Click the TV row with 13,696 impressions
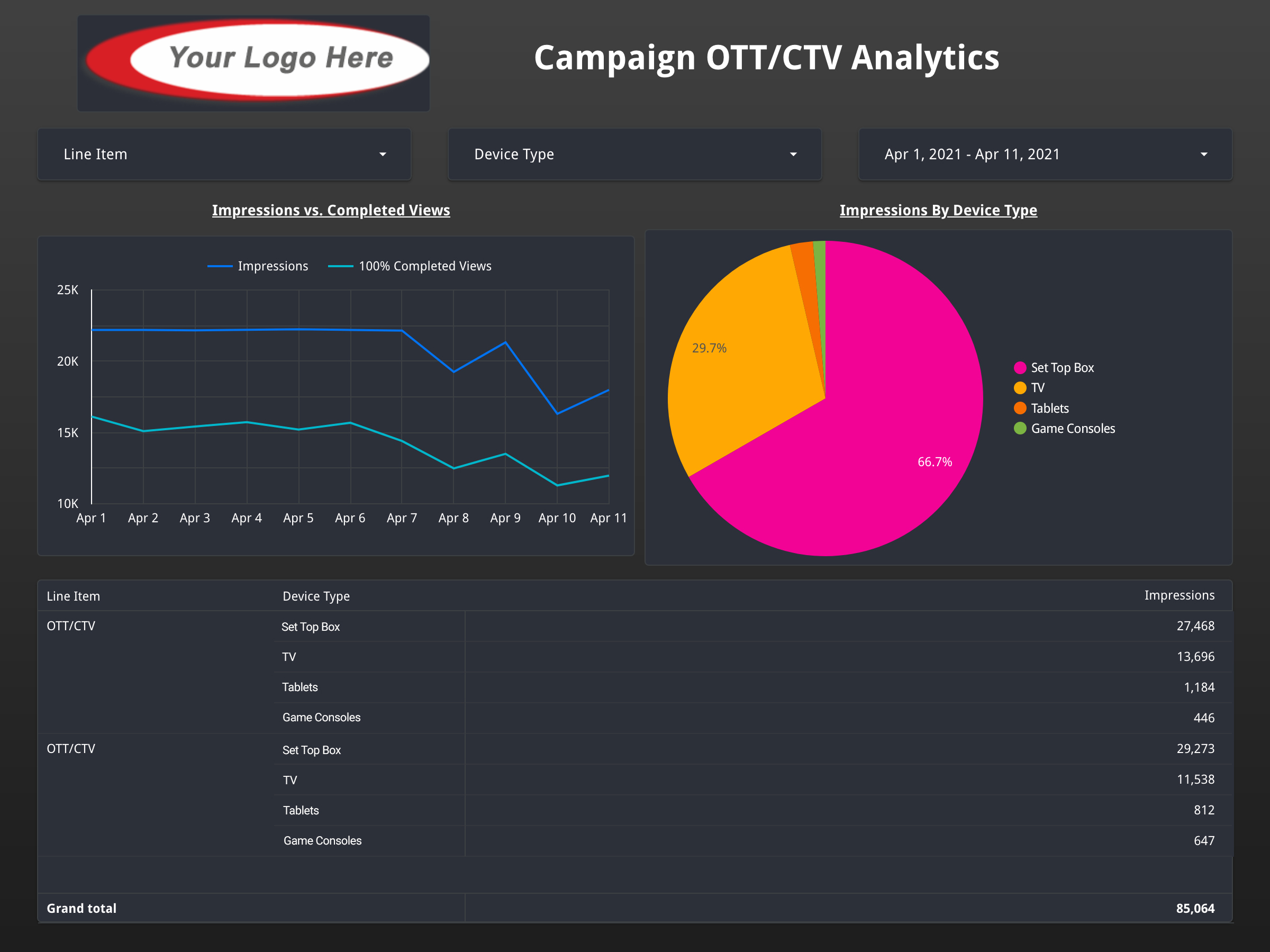The width and height of the screenshot is (1270, 952). pos(754,657)
